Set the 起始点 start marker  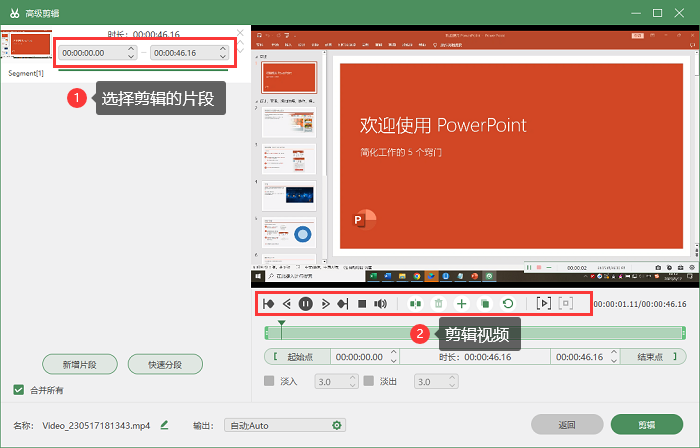coord(297,357)
